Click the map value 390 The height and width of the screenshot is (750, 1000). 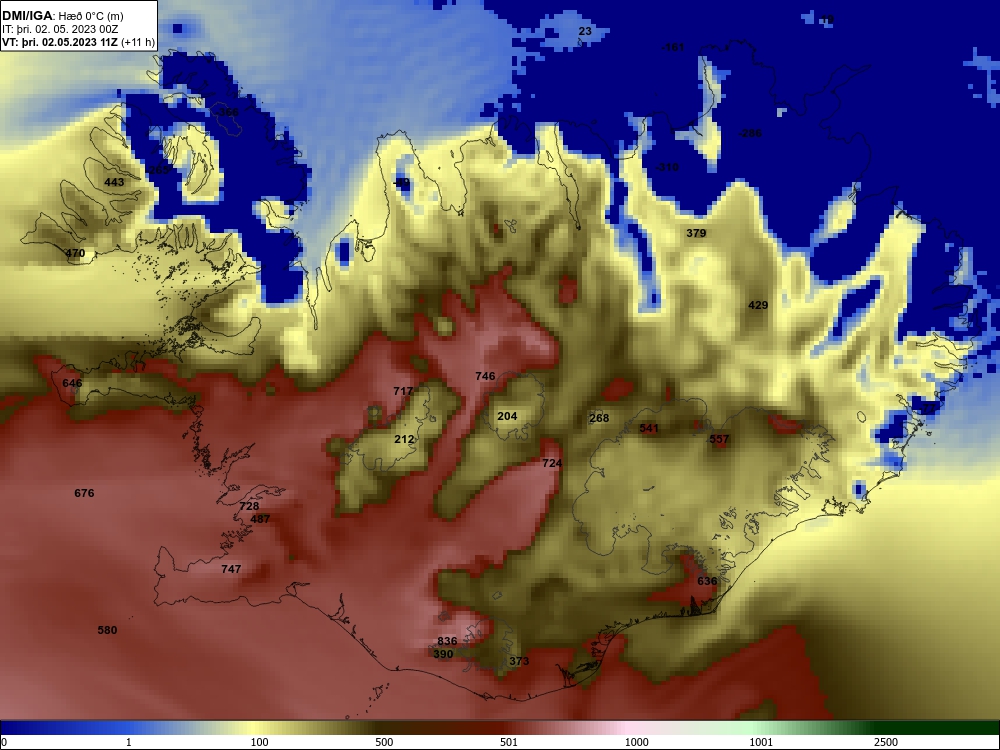443,654
